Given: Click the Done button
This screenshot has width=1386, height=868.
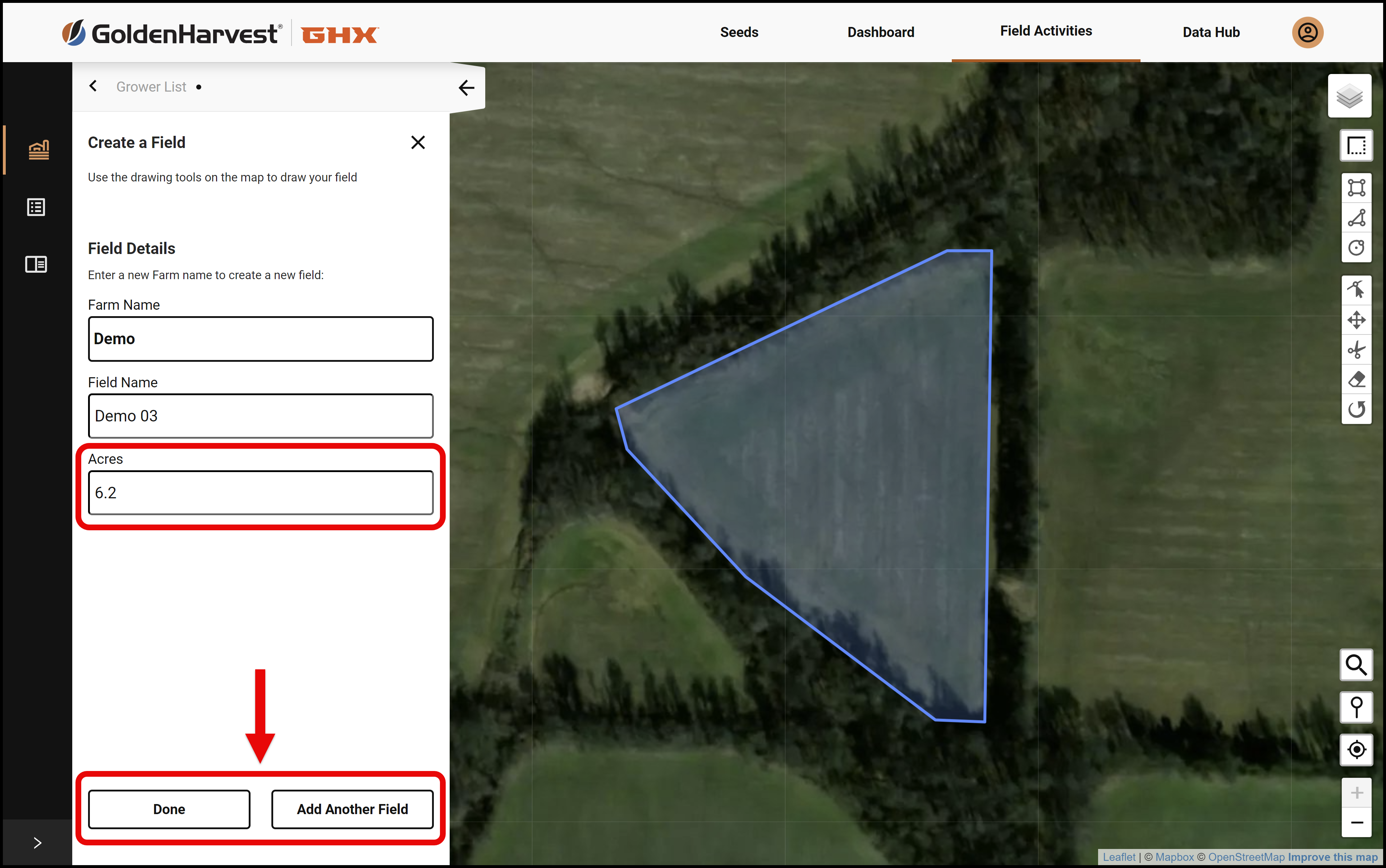Looking at the screenshot, I should (169, 809).
